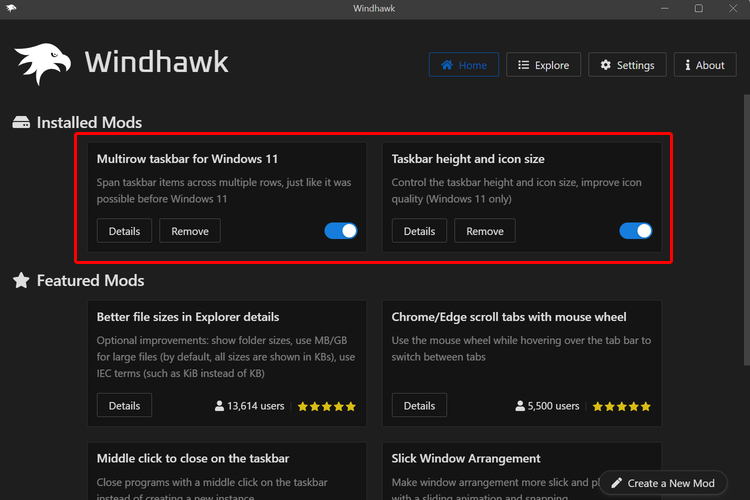Click description starting Optional improvements: show folder sizes
The width and height of the screenshot is (750, 500).
pyautogui.click(x=226, y=356)
